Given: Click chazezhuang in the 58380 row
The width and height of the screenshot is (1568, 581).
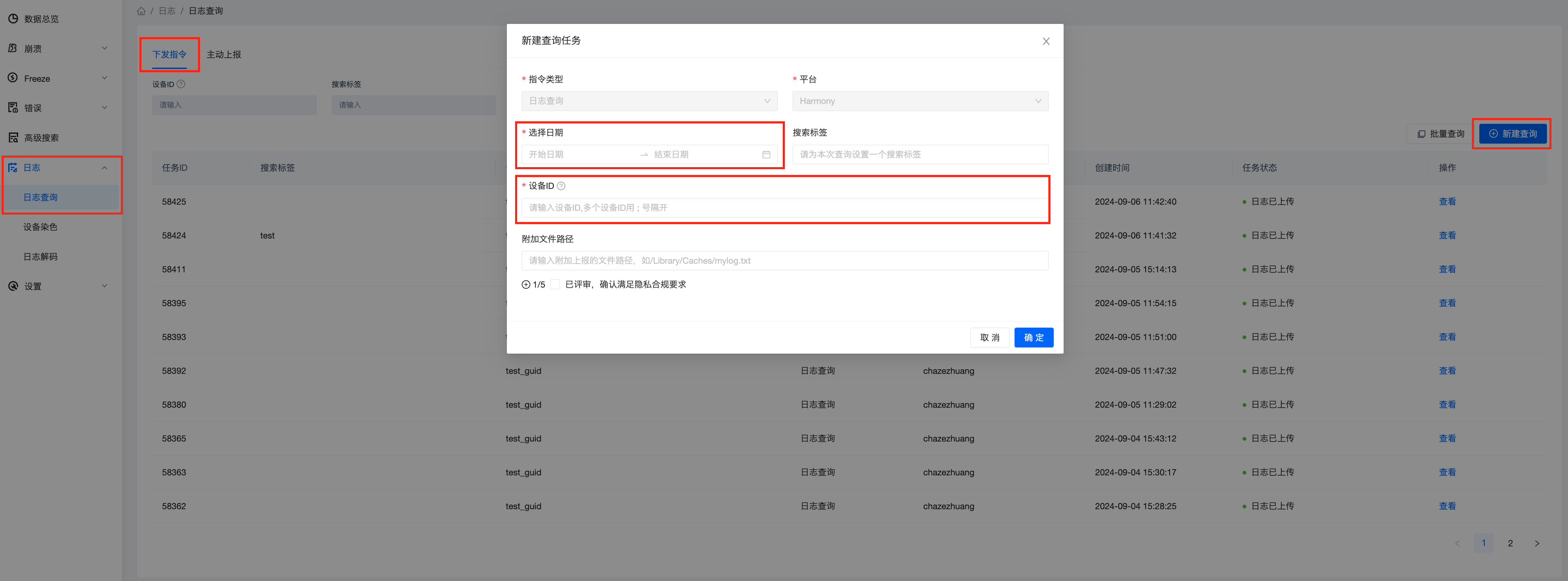Looking at the screenshot, I should 949,404.
